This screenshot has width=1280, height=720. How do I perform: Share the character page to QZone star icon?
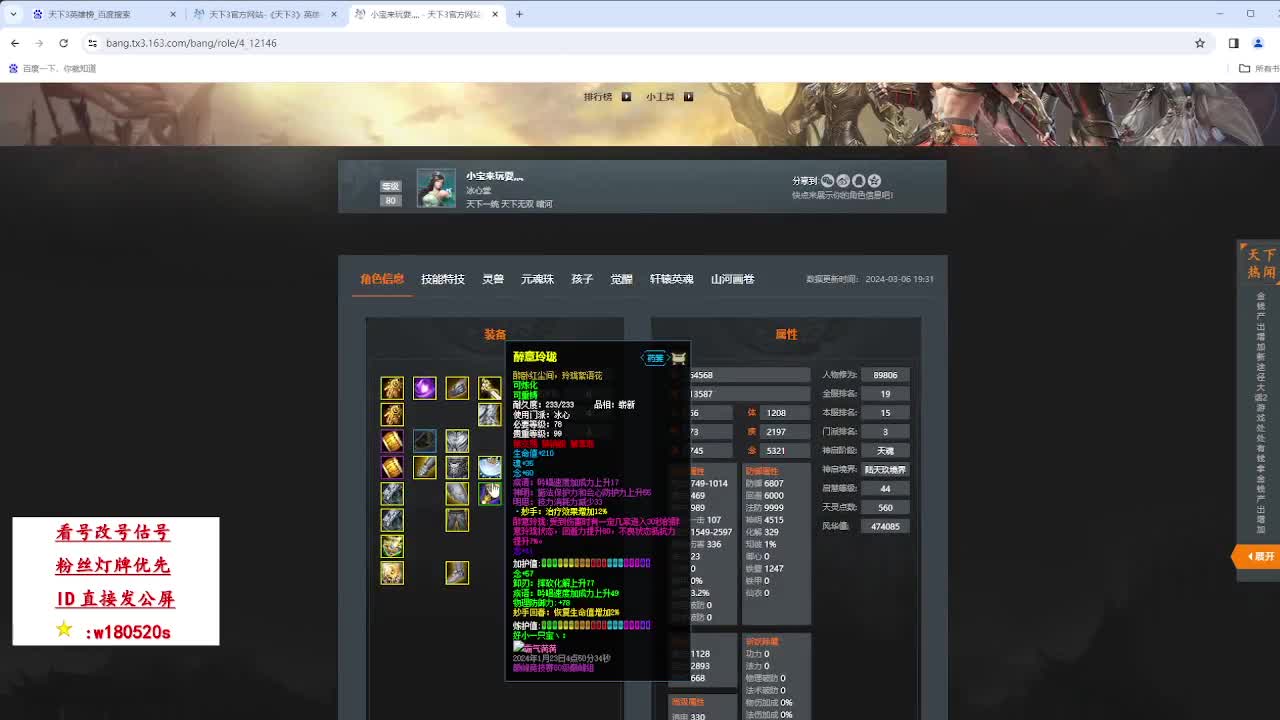[874, 181]
